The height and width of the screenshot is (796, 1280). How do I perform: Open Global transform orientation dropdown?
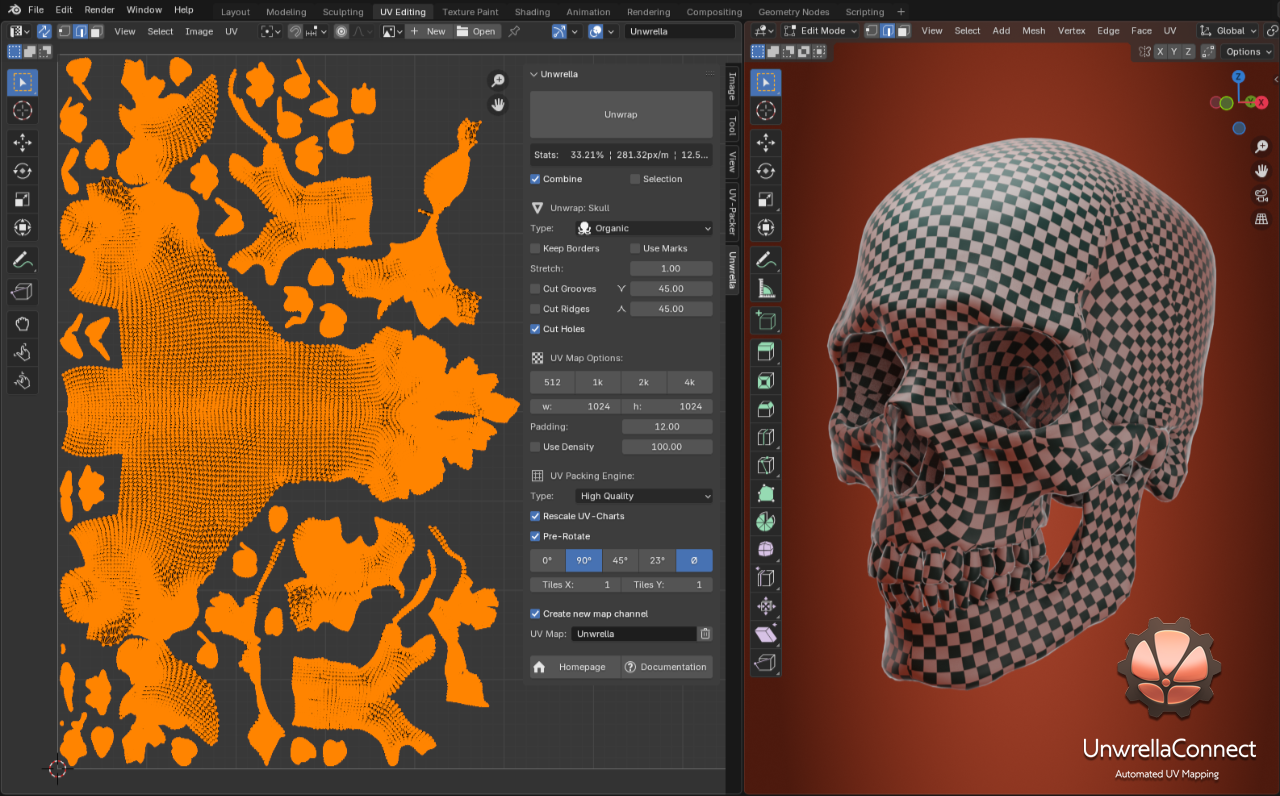[1229, 31]
